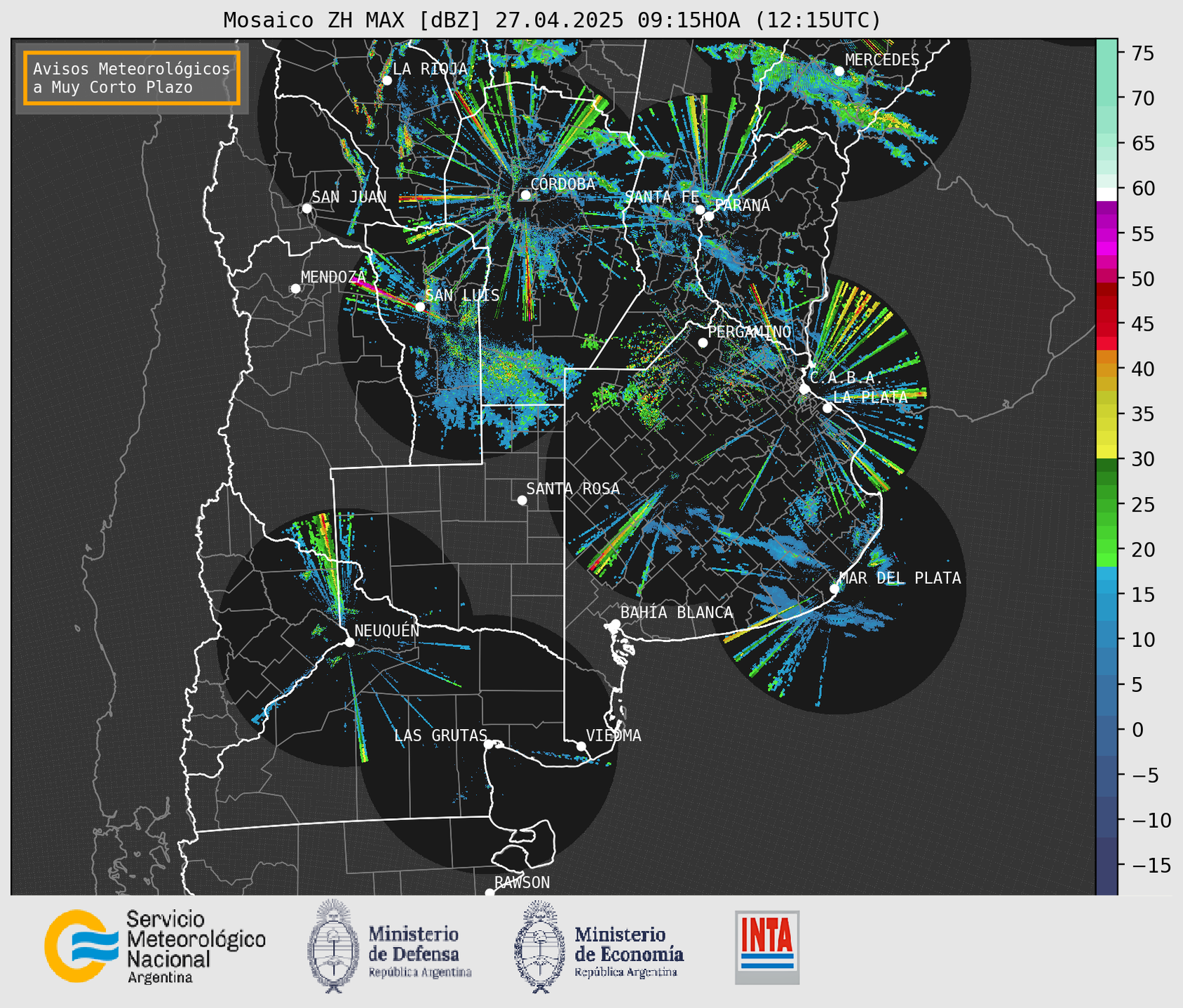Click the MERCEDES label text
Screen dimensions: 1183x1008
pos(882,60)
